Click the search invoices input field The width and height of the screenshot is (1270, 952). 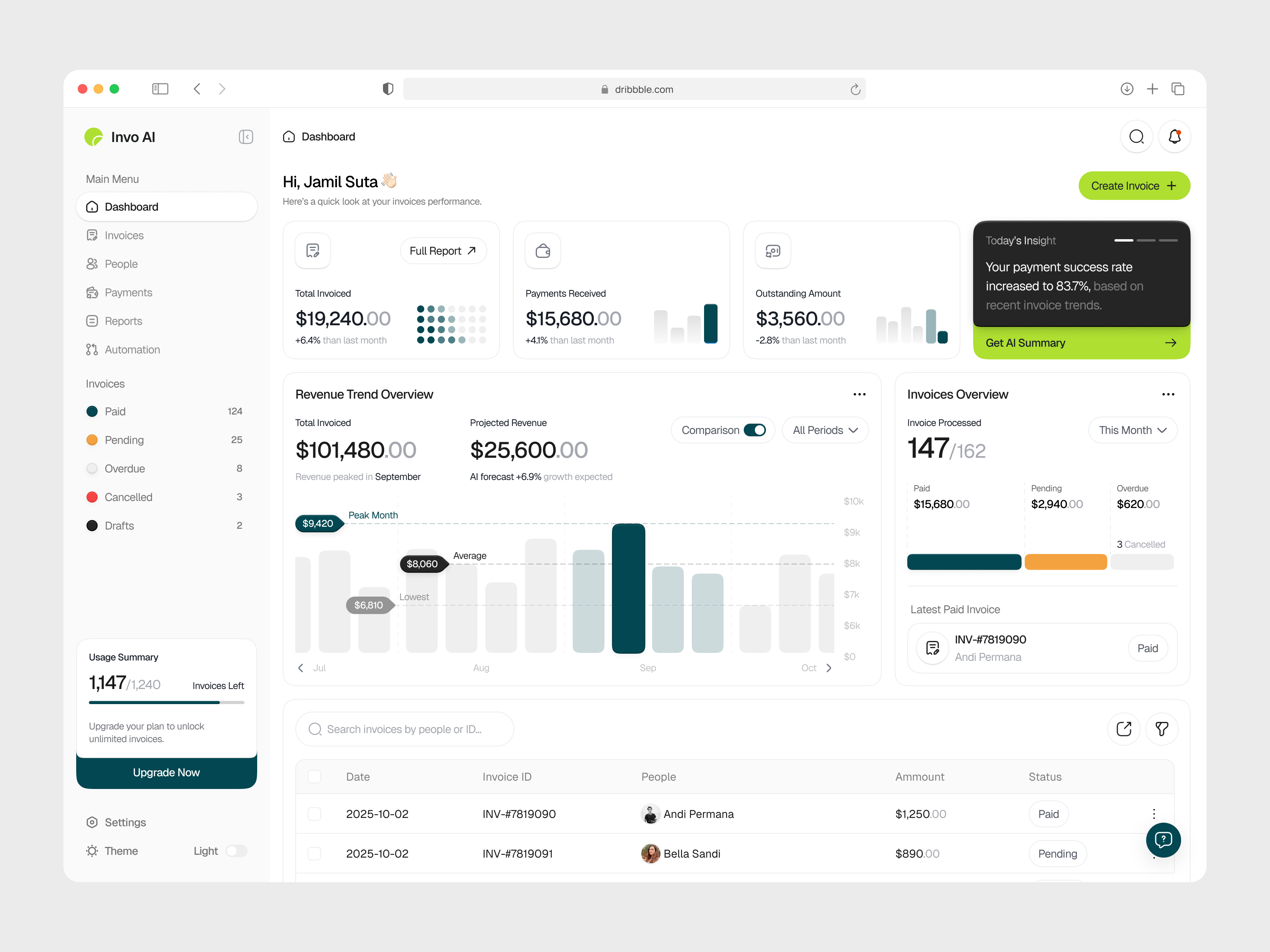point(405,729)
